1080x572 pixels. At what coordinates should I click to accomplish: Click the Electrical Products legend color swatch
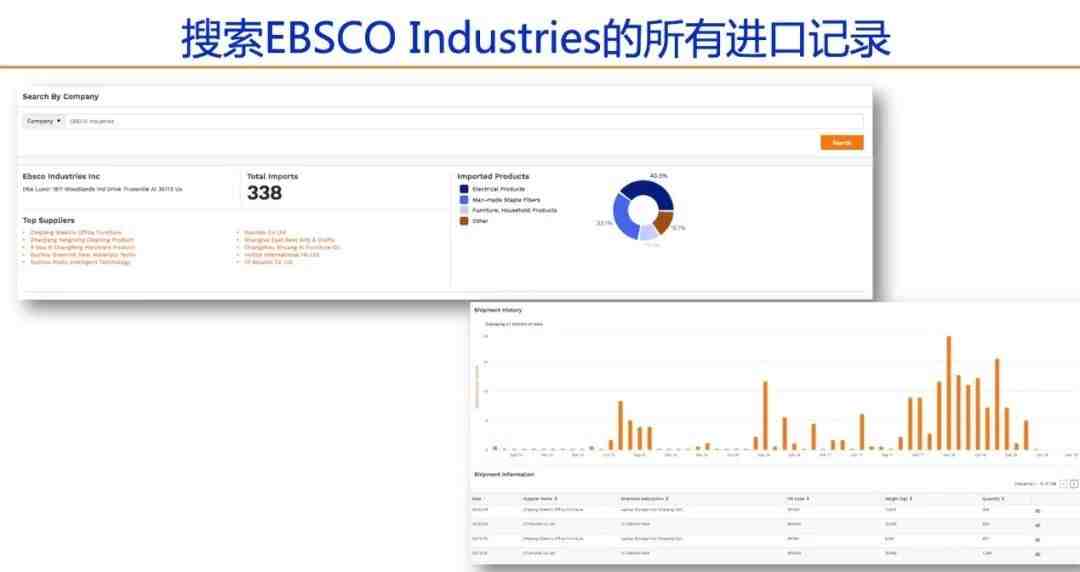click(464, 189)
